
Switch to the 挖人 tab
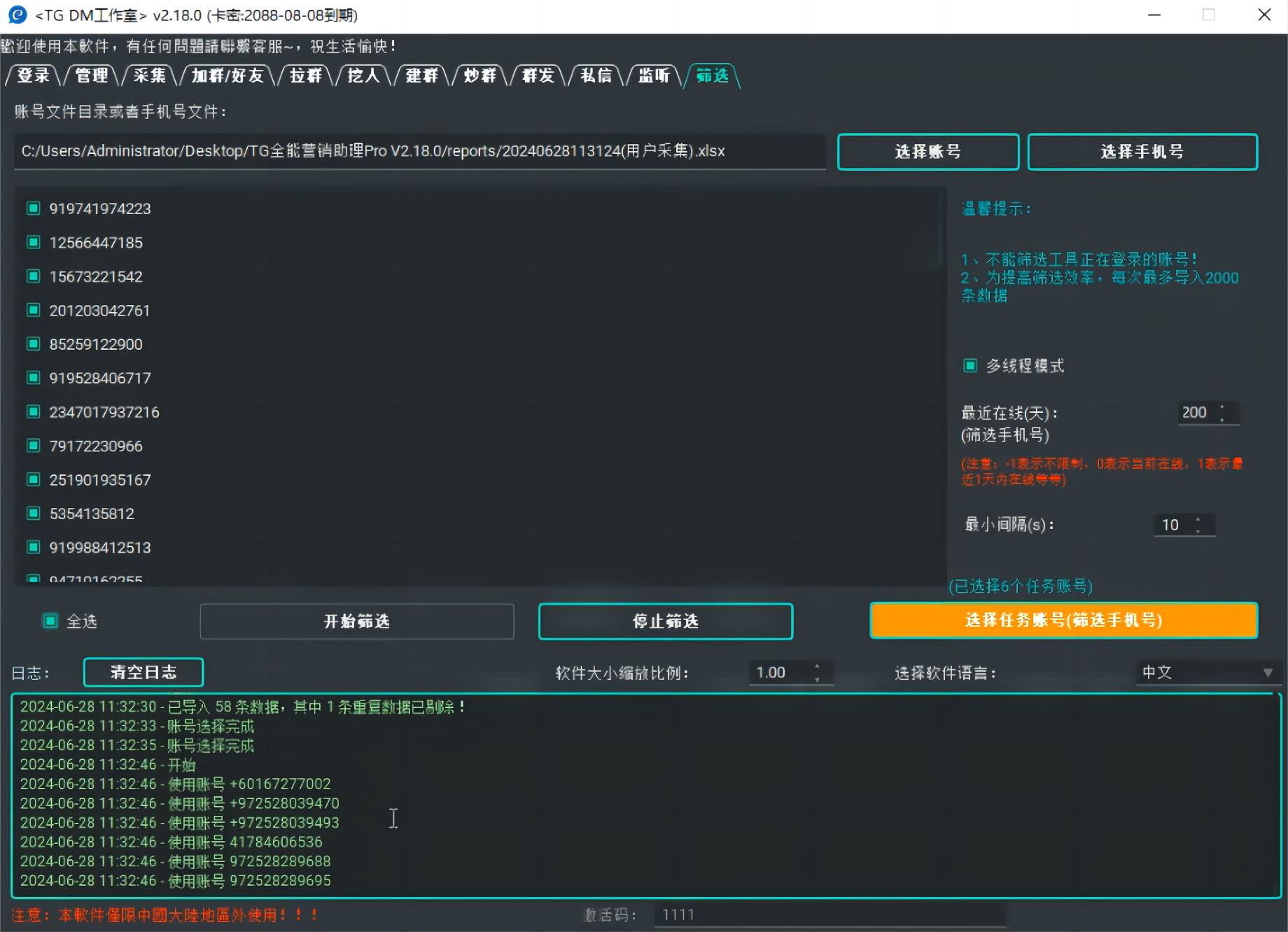(364, 76)
